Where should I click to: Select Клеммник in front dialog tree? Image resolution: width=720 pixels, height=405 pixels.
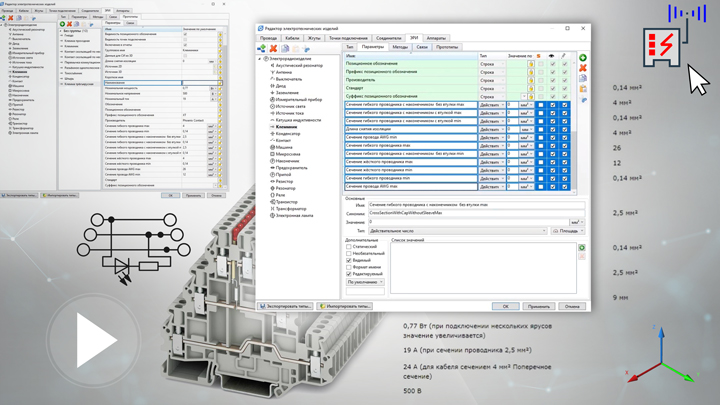[x=287, y=127]
